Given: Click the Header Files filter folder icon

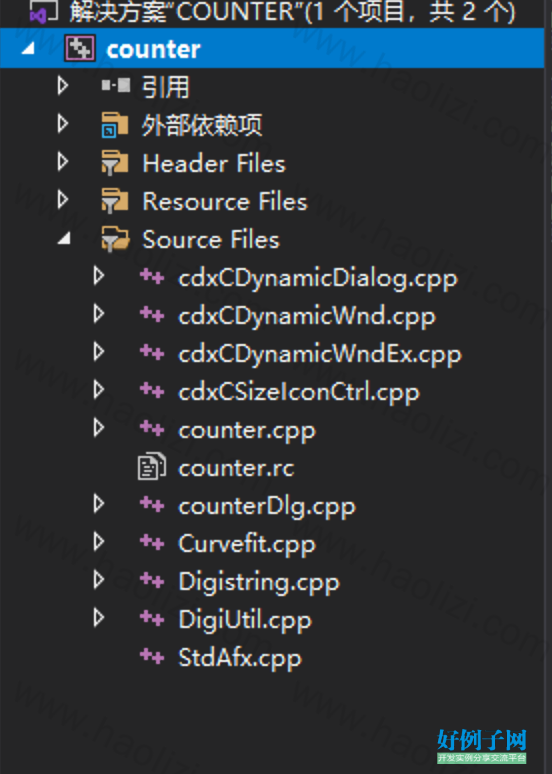Looking at the screenshot, I should (115, 163).
